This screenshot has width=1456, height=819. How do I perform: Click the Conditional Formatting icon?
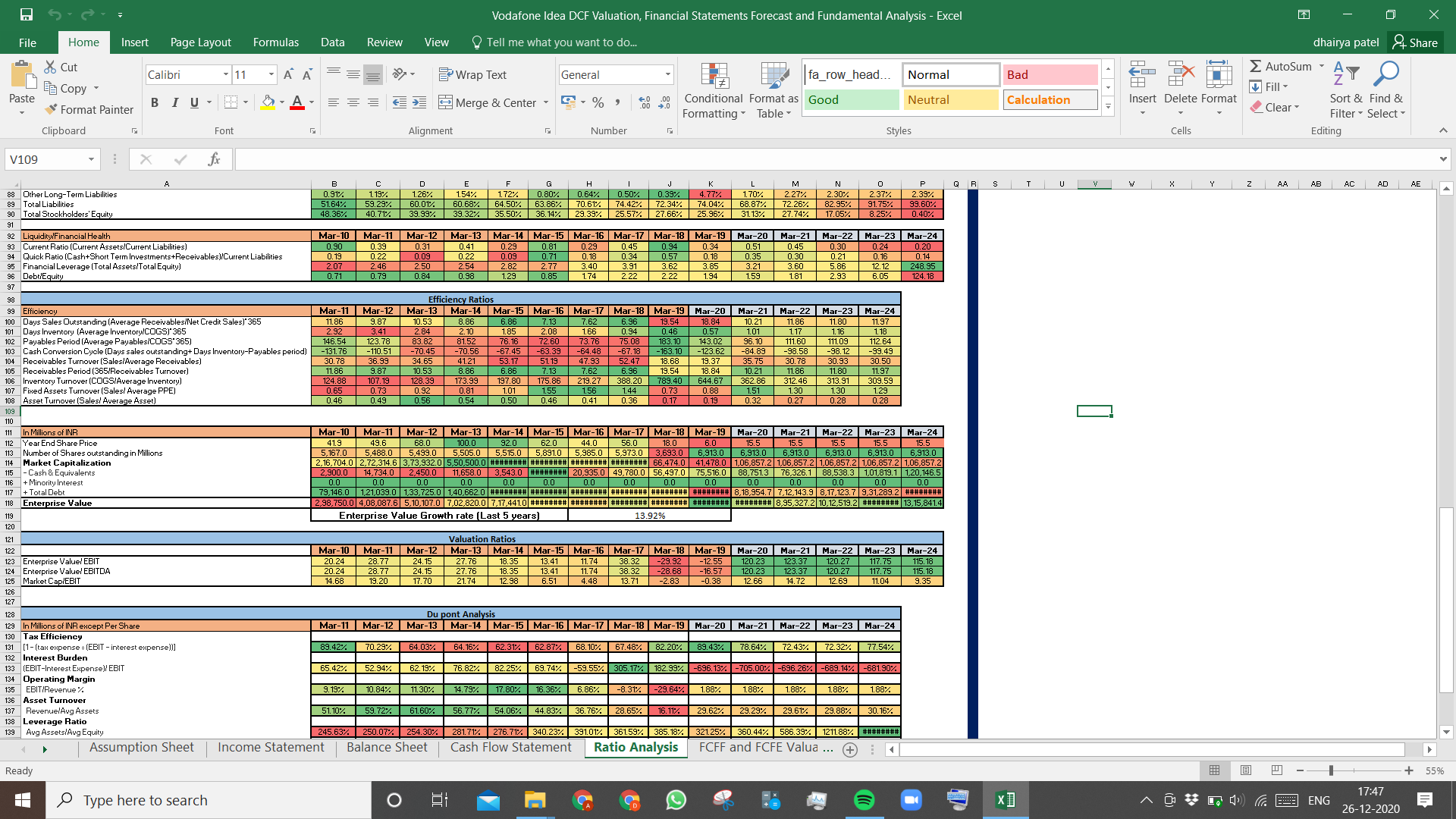coord(714,76)
